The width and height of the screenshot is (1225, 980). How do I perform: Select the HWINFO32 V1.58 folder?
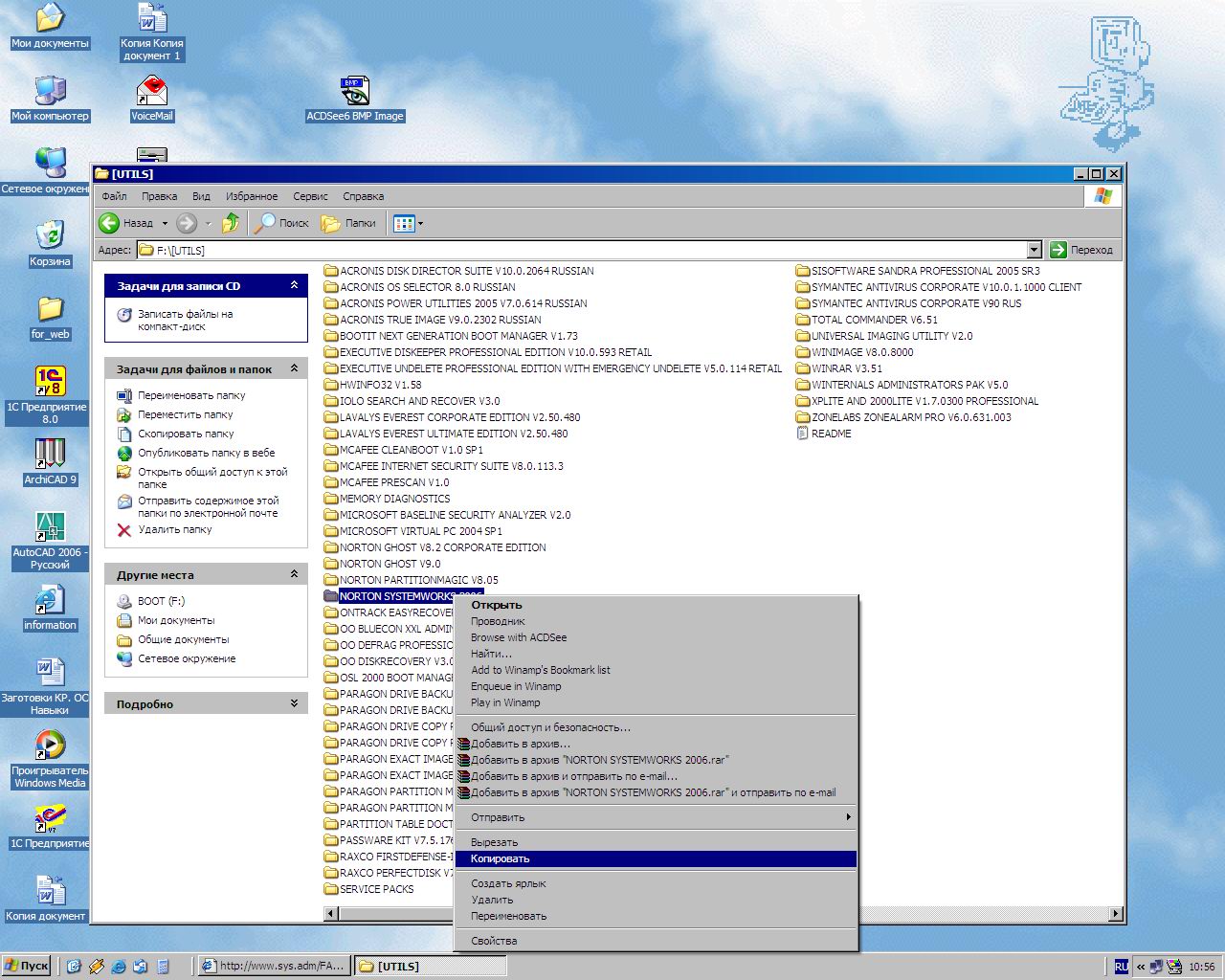click(373, 385)
